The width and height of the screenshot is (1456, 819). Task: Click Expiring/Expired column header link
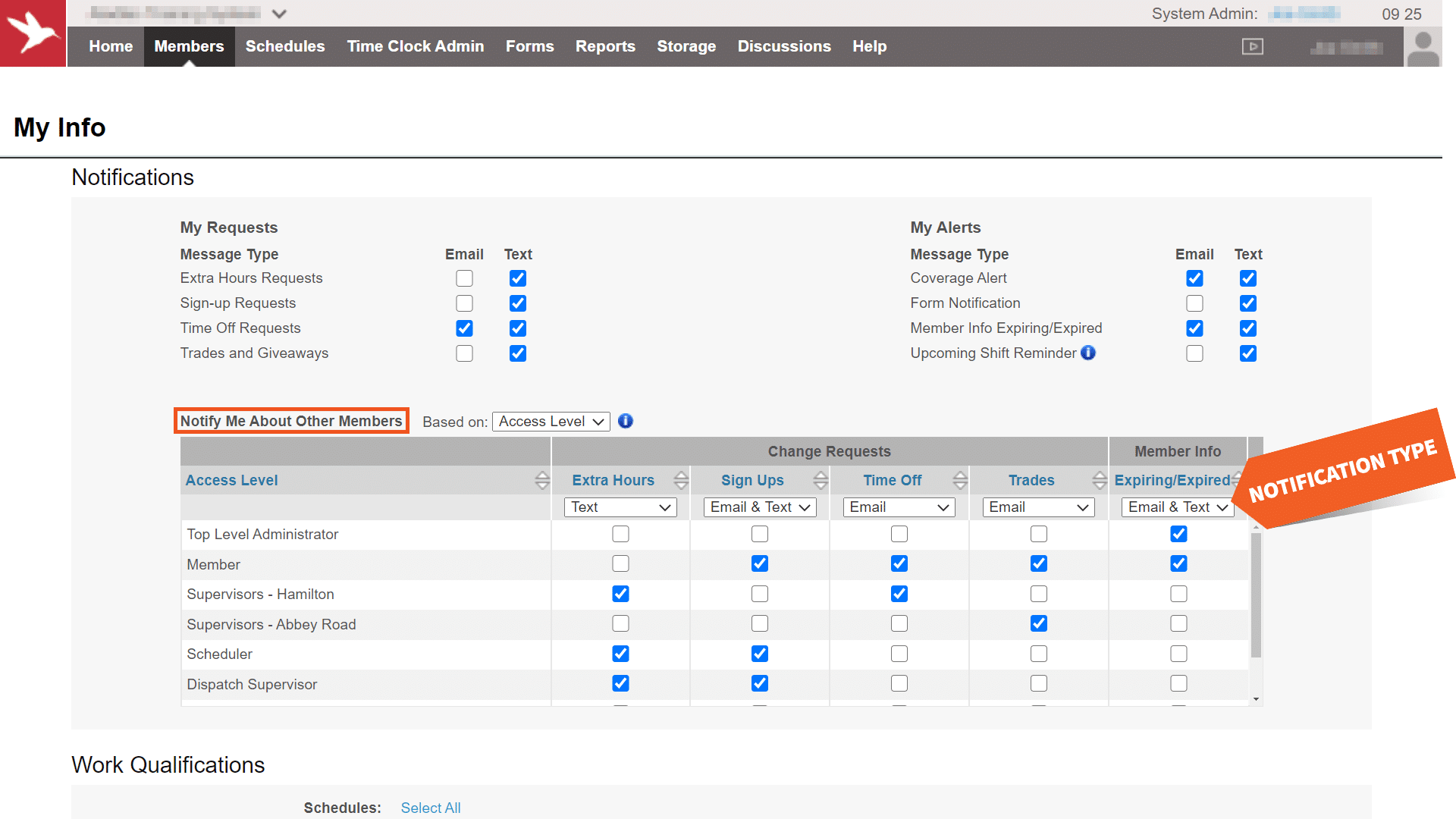[x=1172, y=480]
